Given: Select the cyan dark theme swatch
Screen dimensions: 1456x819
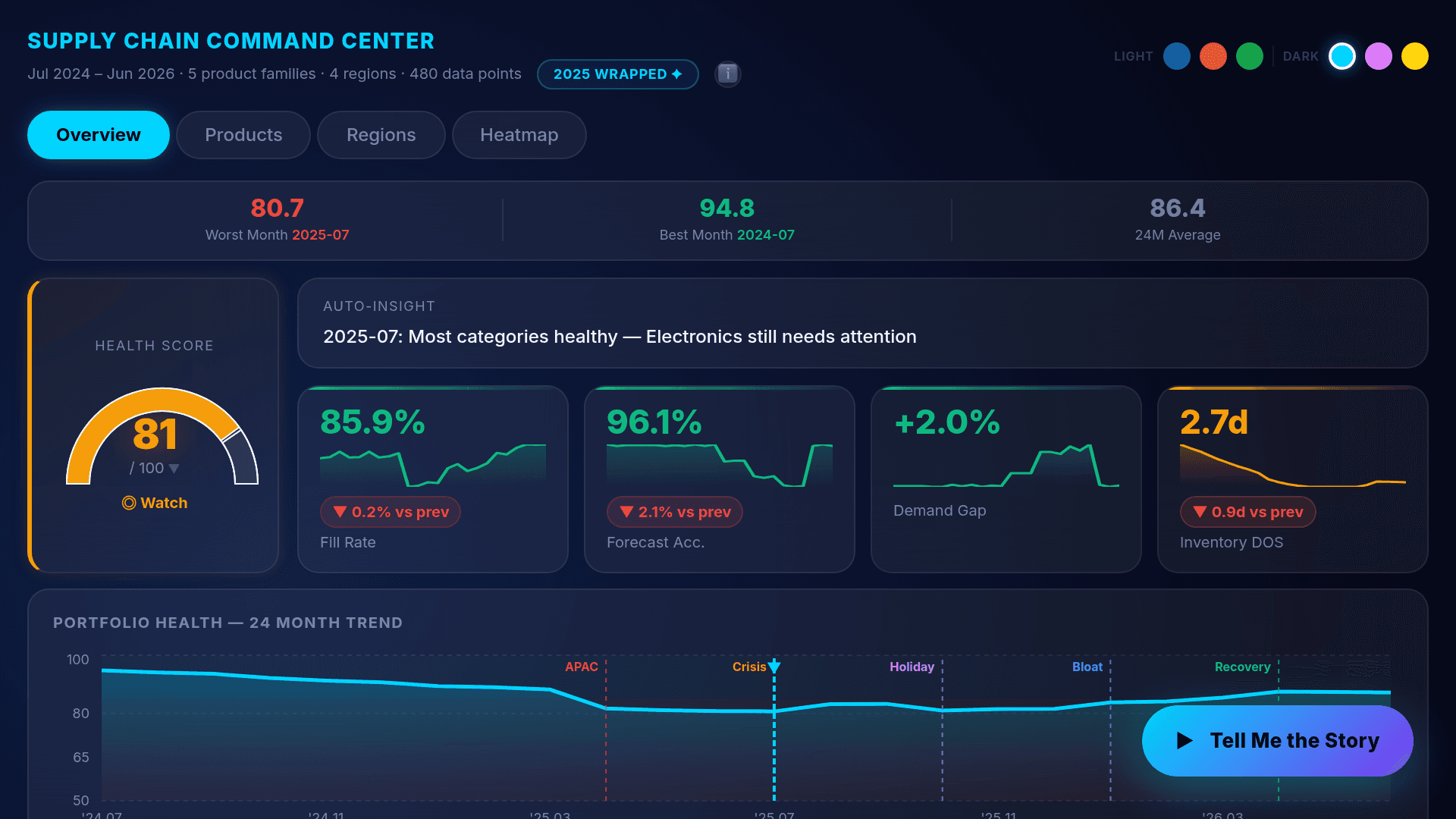Looking at the screenshot, I should point(1342,56).
